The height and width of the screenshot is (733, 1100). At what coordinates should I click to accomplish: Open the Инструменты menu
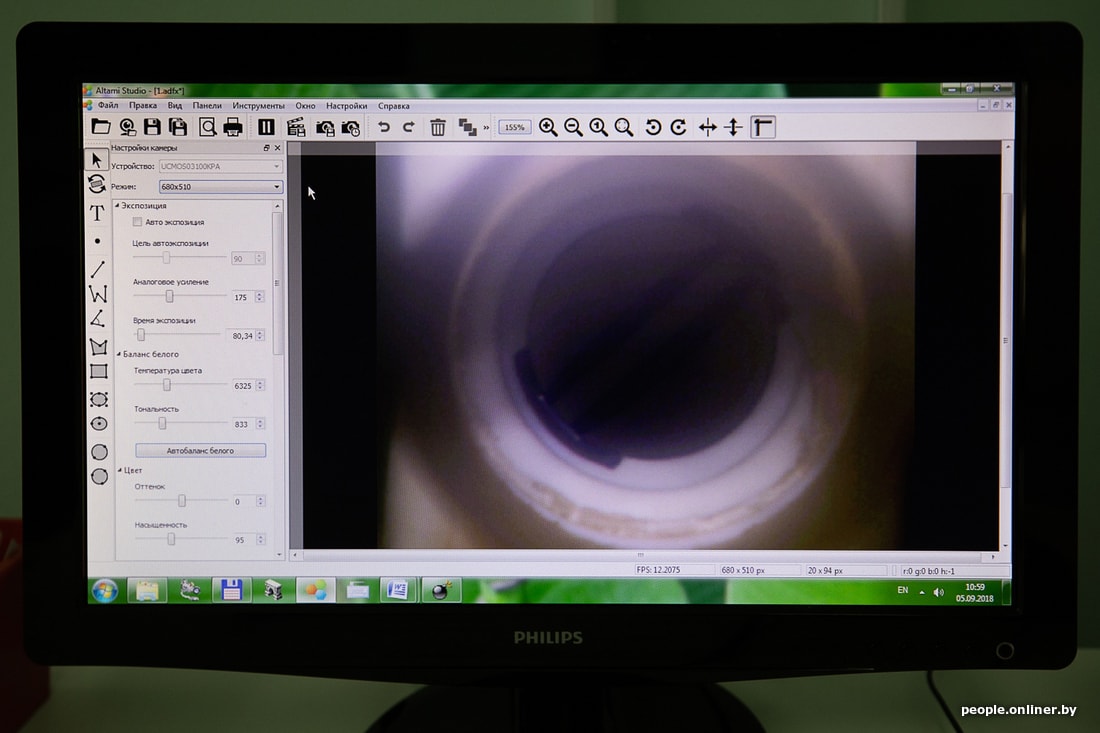pos(258,105)
